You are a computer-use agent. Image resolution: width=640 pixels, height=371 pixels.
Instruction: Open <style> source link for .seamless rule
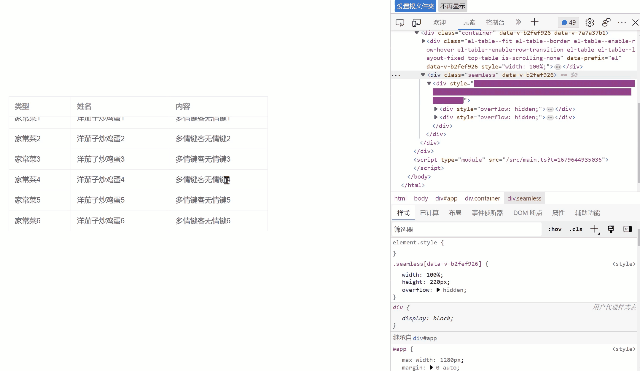click(x=623, y=264)
